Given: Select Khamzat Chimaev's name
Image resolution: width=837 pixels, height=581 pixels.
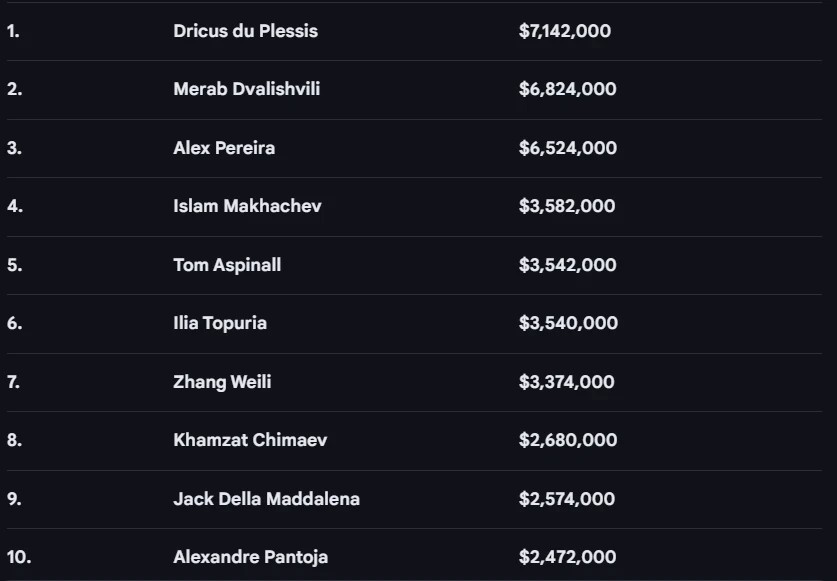Looking at the screenshot, I should 250,440.
